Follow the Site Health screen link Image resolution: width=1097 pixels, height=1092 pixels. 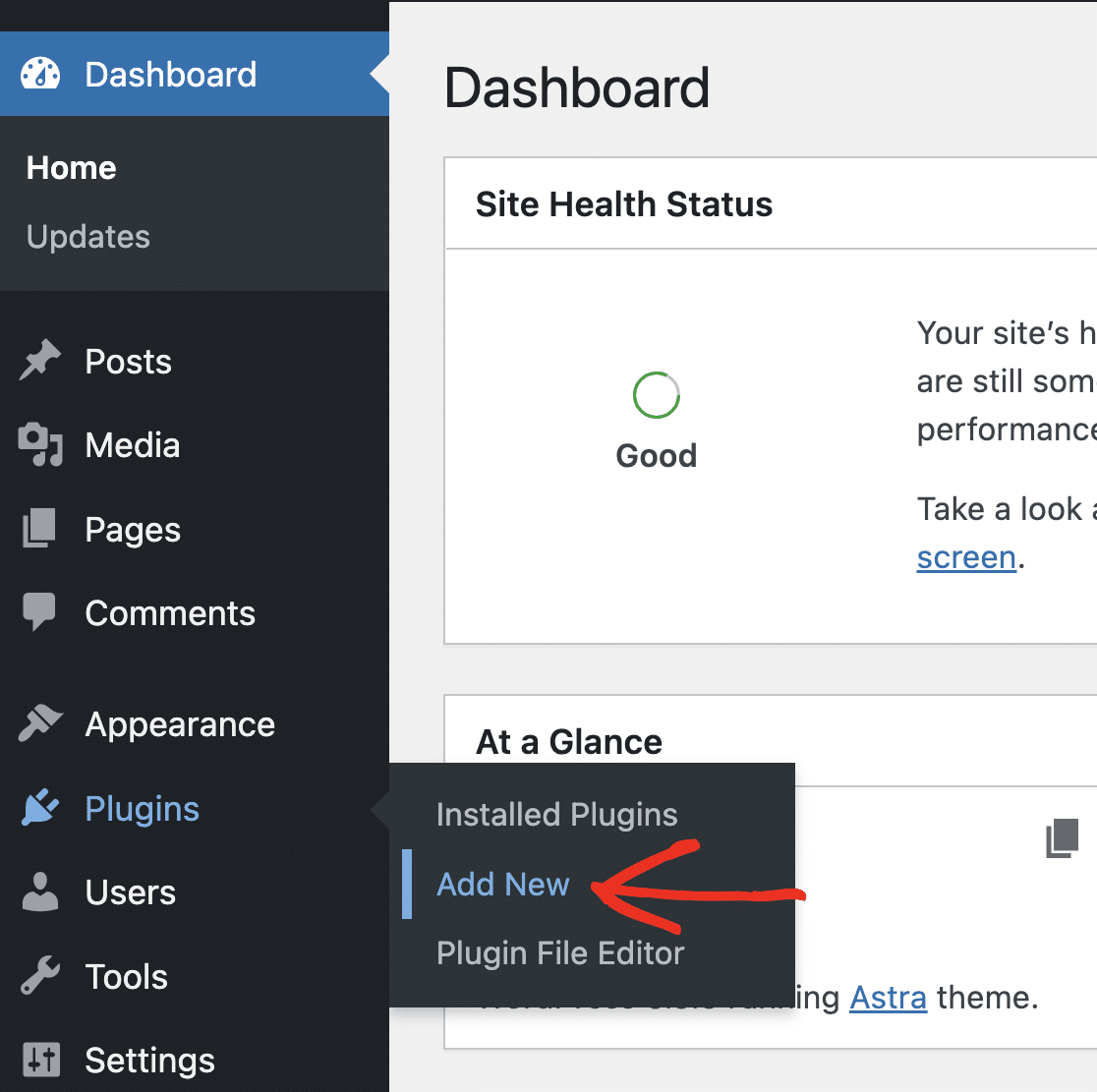[x=966, y=557]
